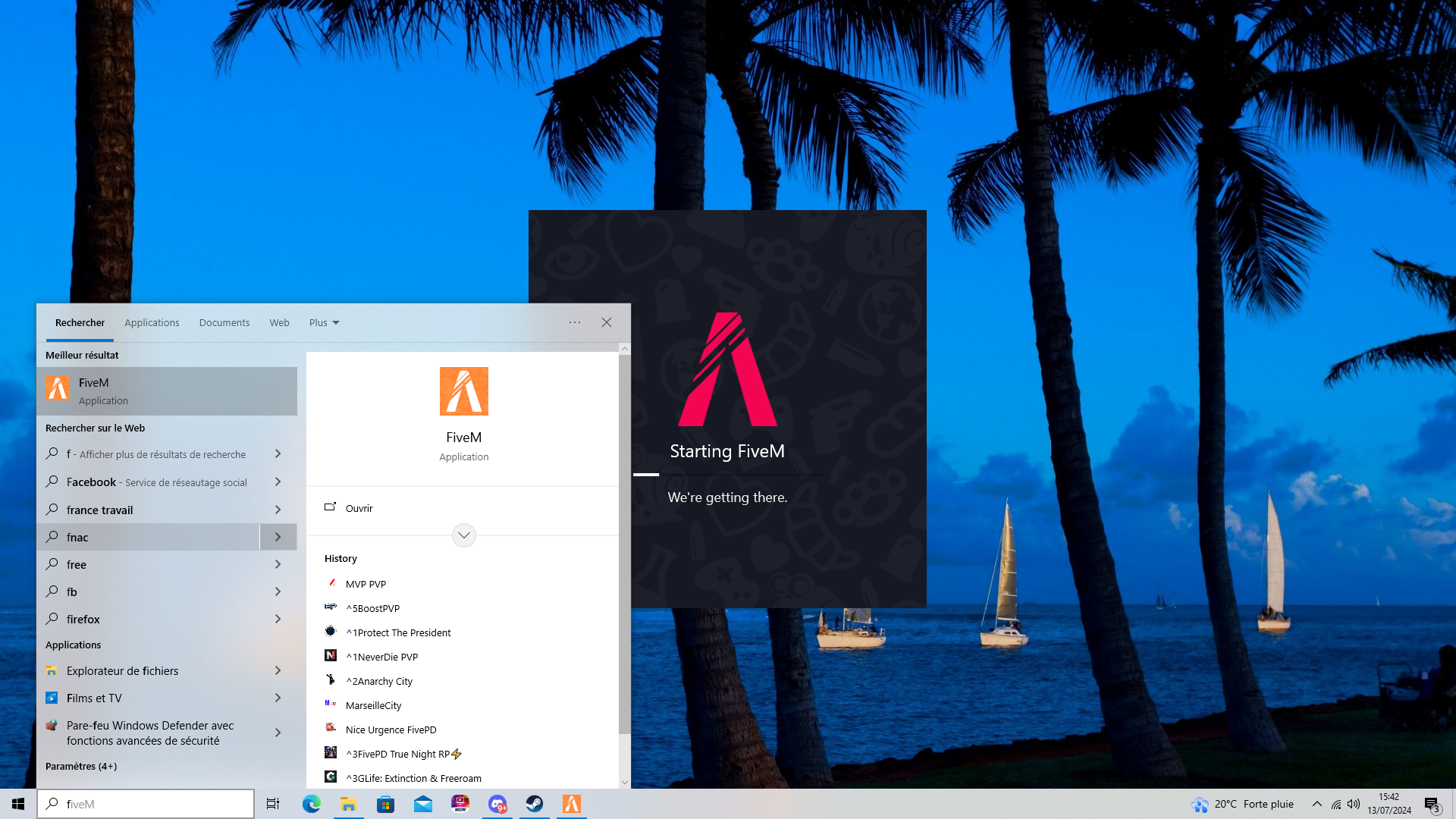The width and height of the screenshot is (1456, 819).
Task: Open the notification center icon
Action: point(1431,804)
